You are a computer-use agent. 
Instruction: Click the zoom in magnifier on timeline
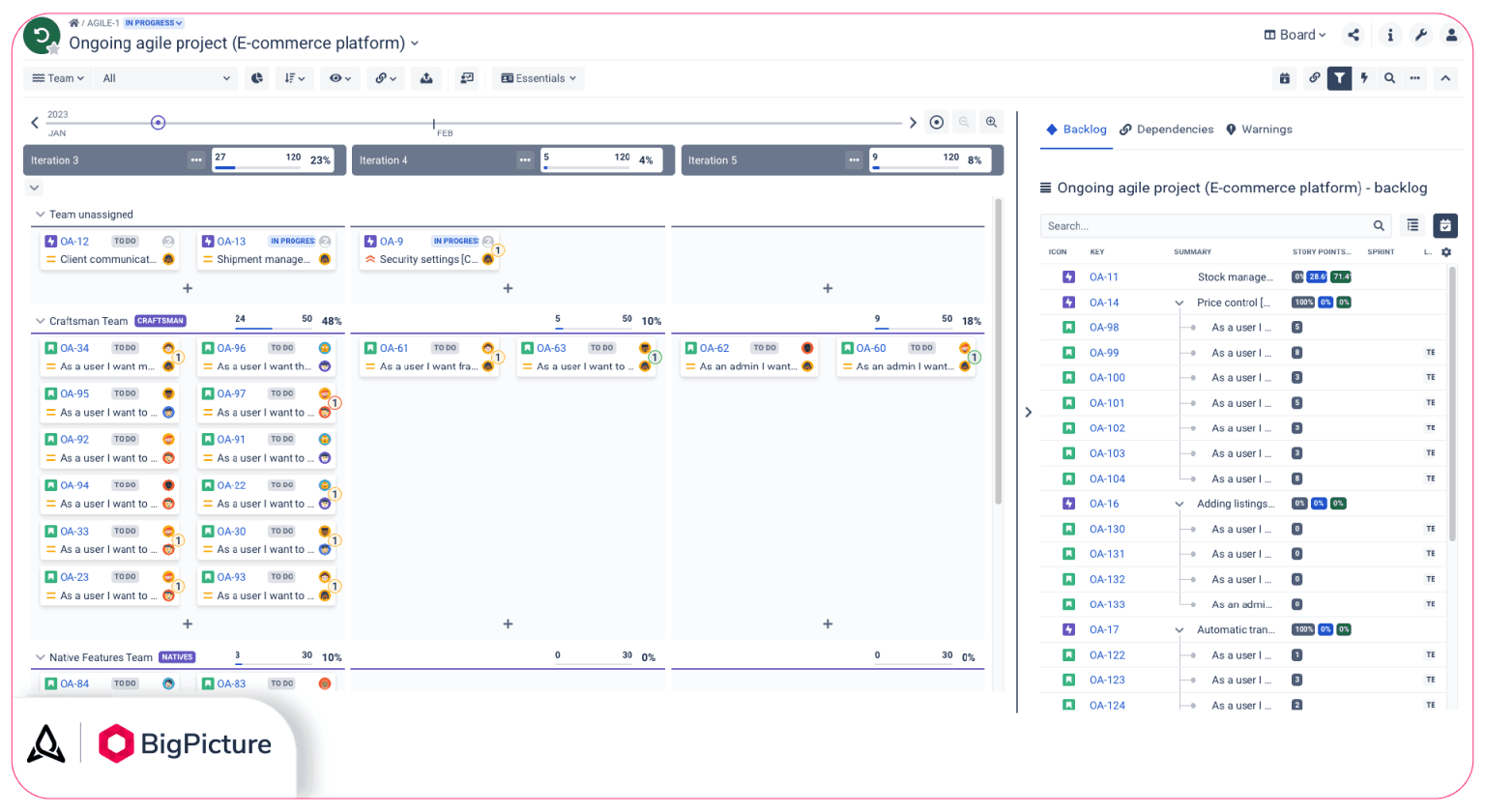click(991, 122)
